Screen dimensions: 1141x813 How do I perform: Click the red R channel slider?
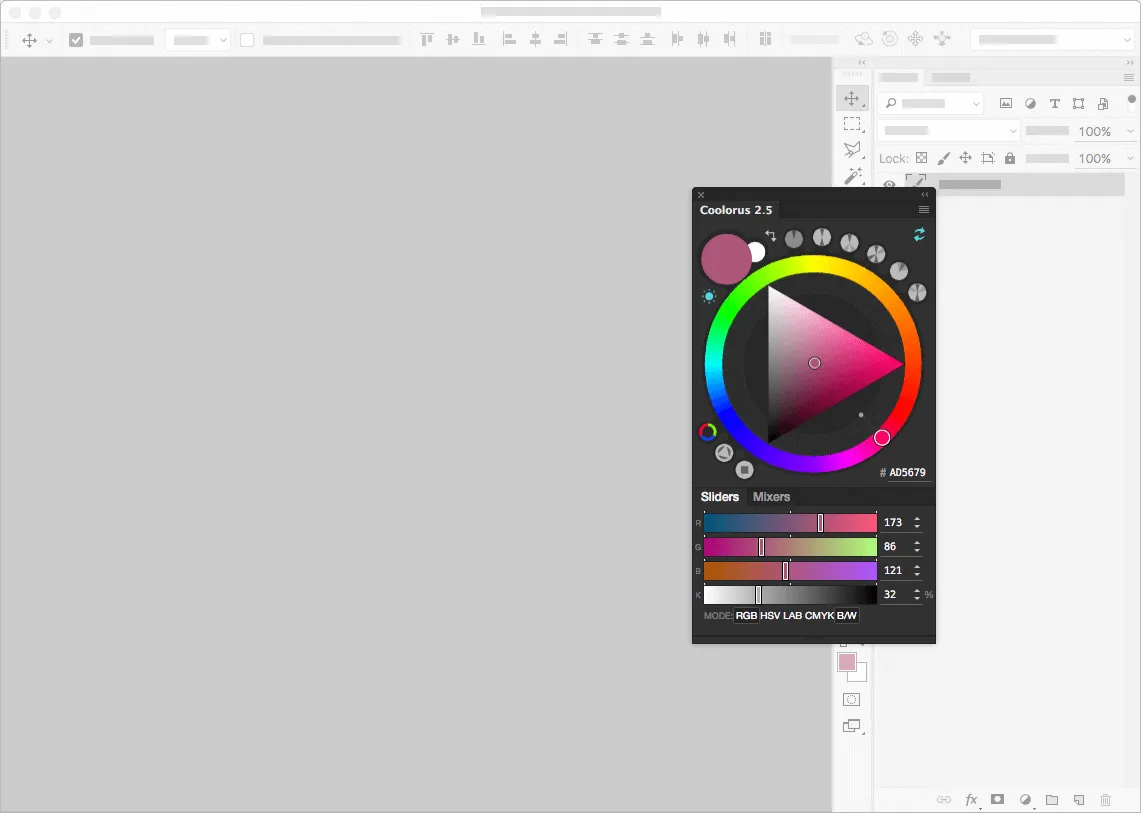790,523
